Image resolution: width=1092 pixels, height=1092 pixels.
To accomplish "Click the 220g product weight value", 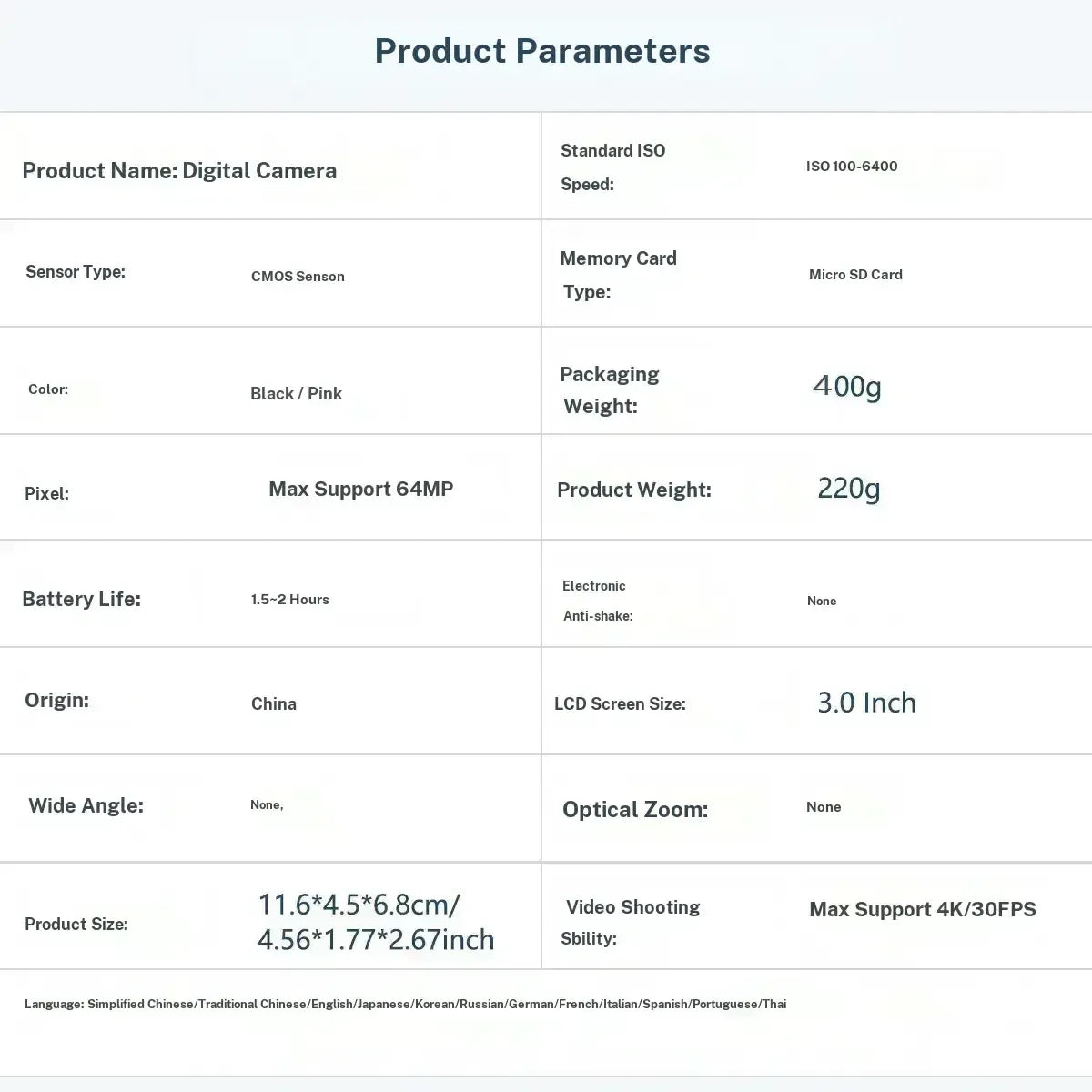I will point(848,489).
